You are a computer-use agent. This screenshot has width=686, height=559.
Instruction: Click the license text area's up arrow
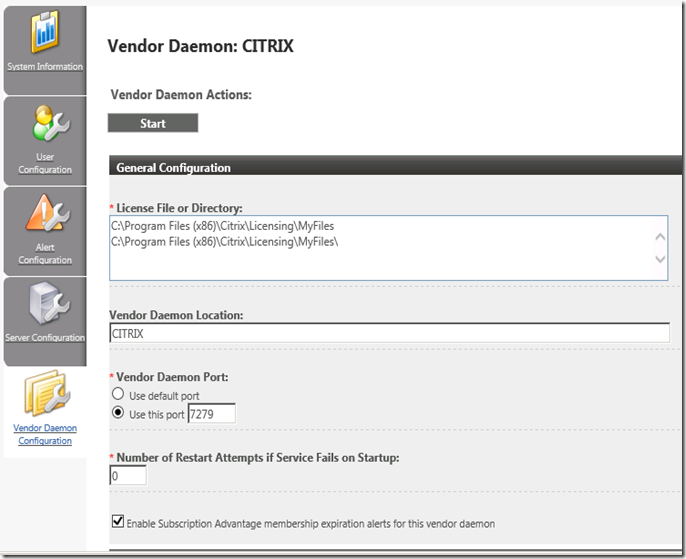click(660, 237)
